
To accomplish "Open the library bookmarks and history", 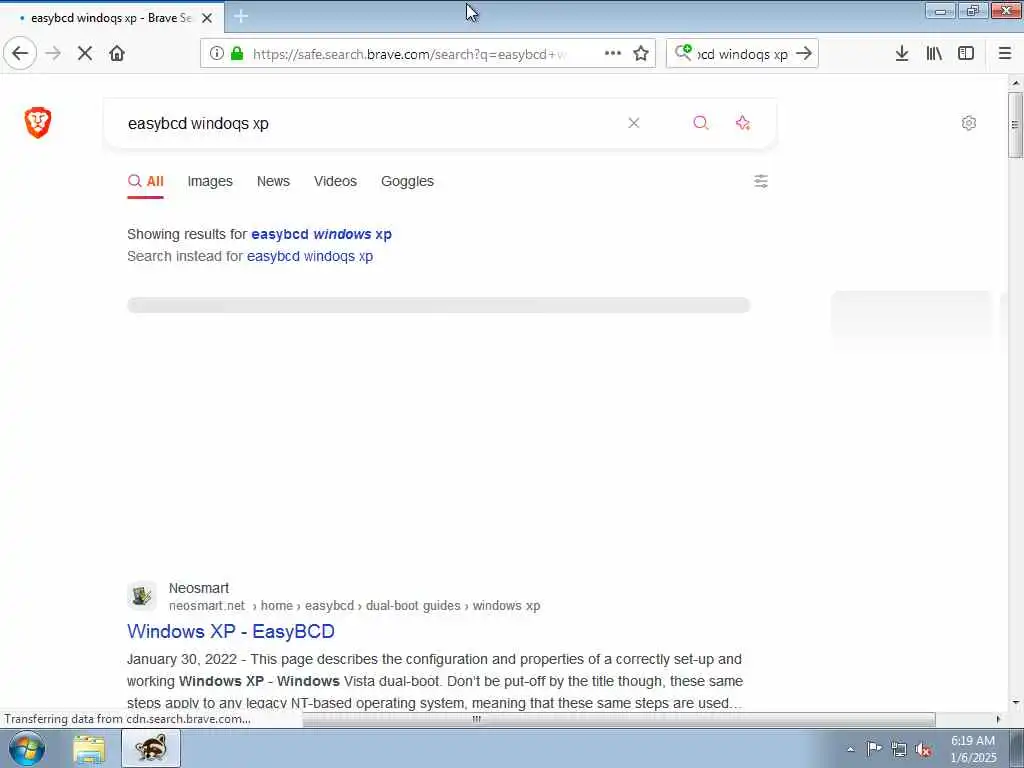I will pyautogui.click(x=934, y=54).
